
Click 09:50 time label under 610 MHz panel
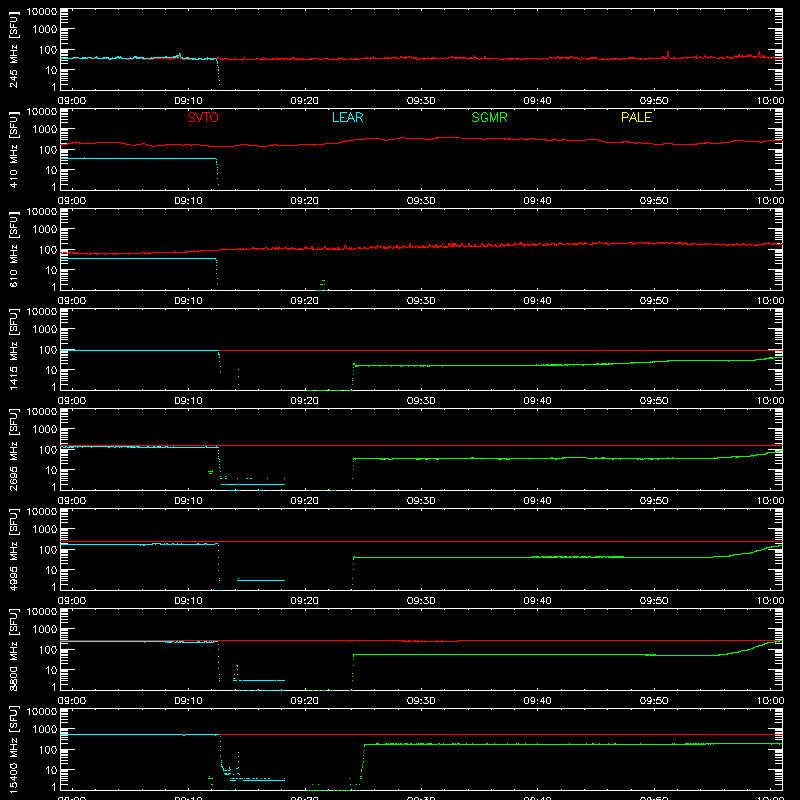click(654, 301)
